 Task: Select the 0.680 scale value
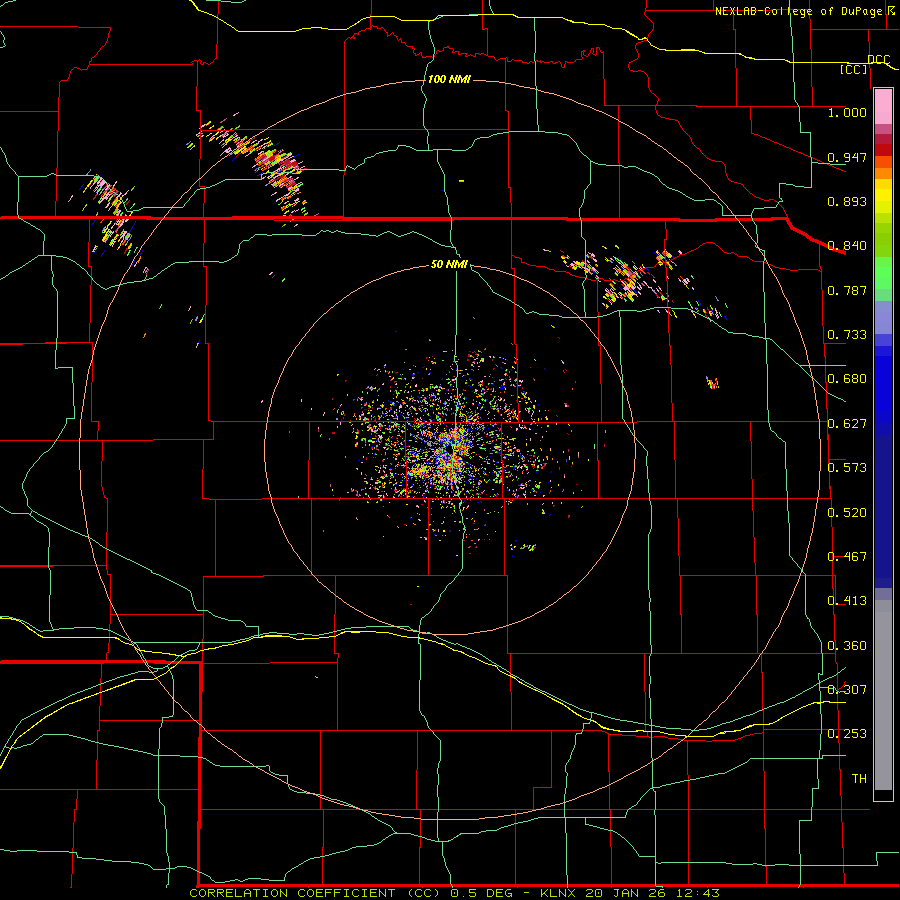847,379
